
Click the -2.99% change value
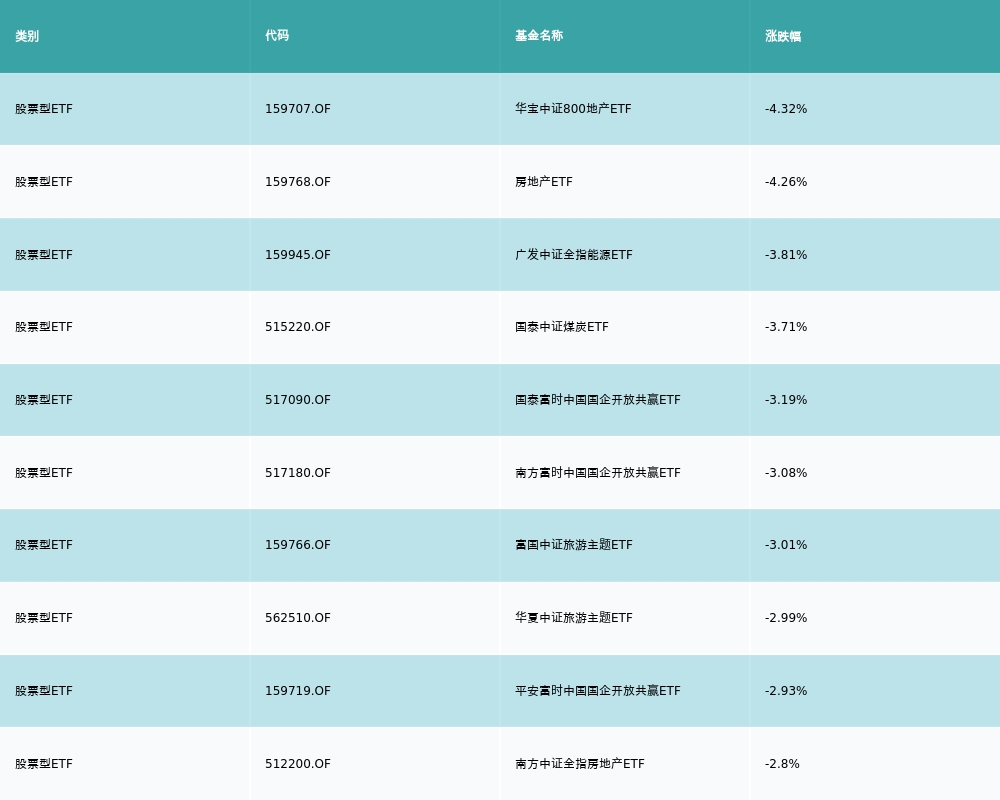tap(786, 618)
